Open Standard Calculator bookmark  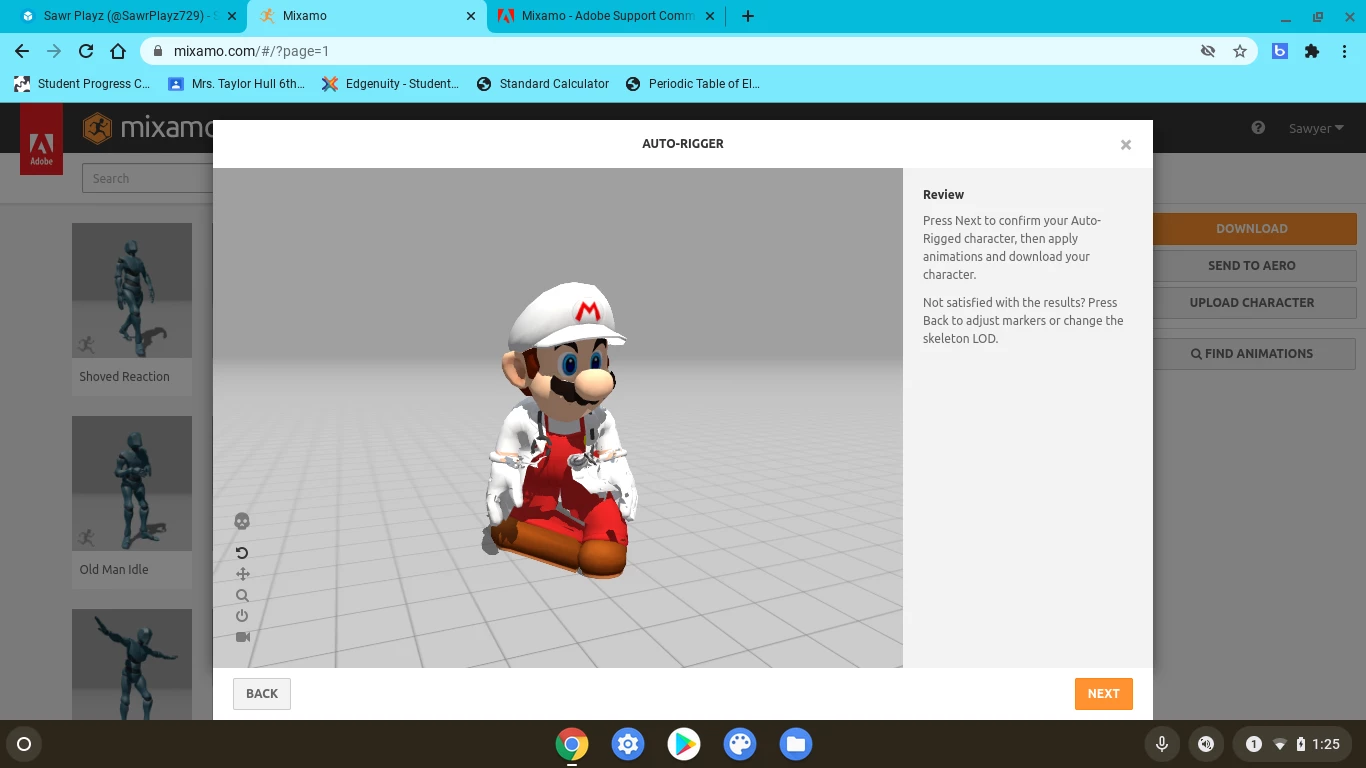point(543,84)
